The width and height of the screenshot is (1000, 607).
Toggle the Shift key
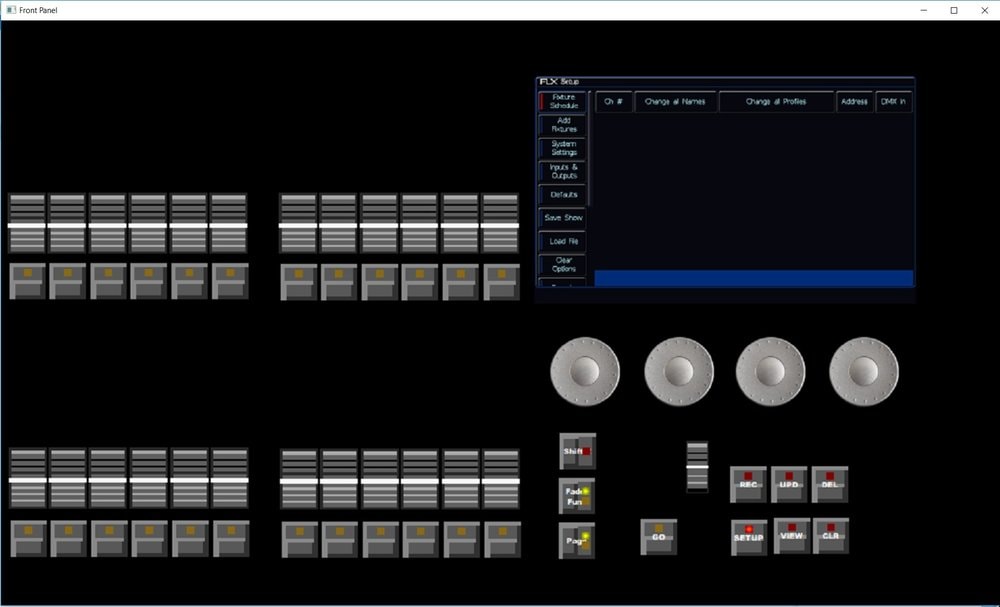(577, 451)
